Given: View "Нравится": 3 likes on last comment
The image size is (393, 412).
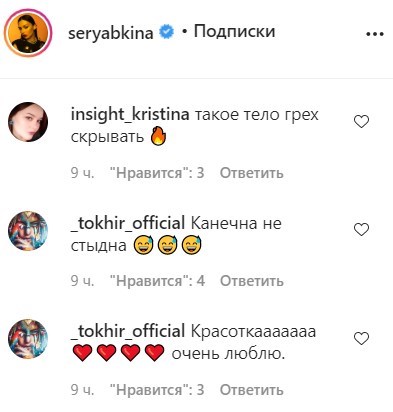Looking at the screenshot, I should tap(157, 389).
